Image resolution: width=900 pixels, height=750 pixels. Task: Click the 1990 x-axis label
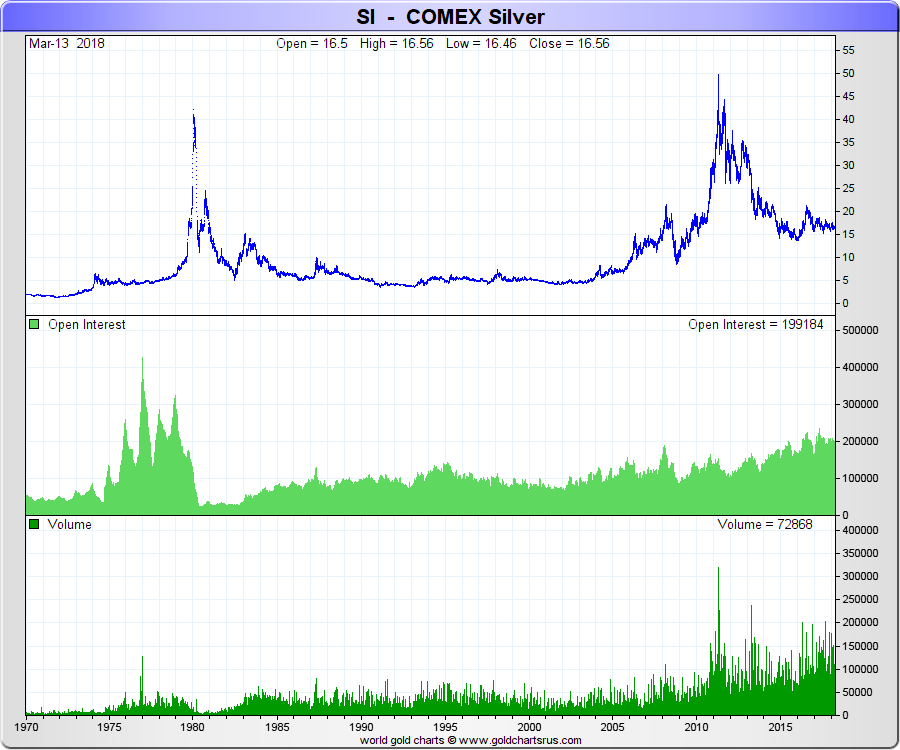[361, 727]
